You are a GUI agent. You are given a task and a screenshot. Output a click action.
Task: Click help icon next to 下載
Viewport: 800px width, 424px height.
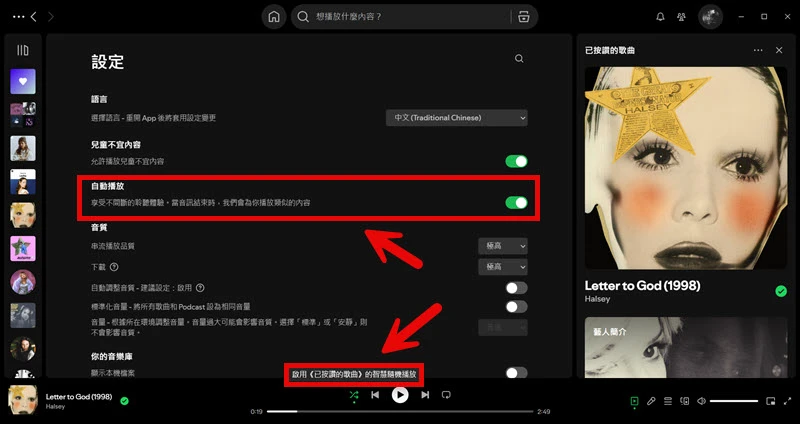(114, 267)
